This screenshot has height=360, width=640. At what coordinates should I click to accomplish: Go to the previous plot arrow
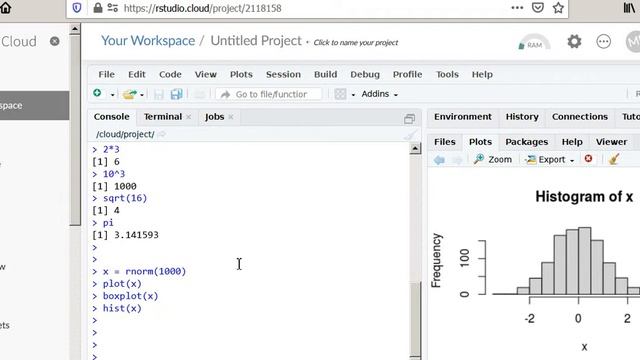(439, 160)
